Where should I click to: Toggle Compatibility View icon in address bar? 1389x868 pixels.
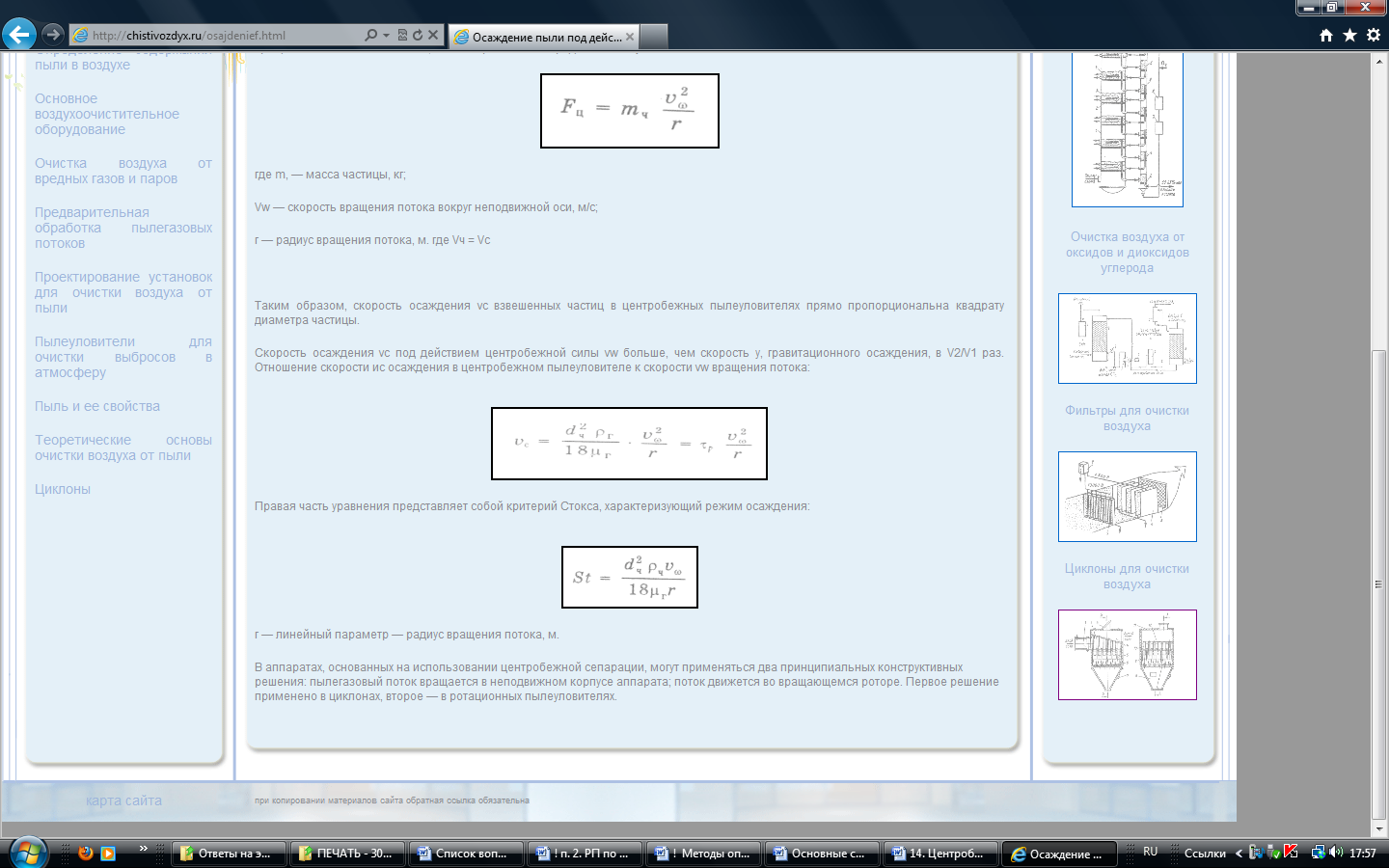[402, 35]
